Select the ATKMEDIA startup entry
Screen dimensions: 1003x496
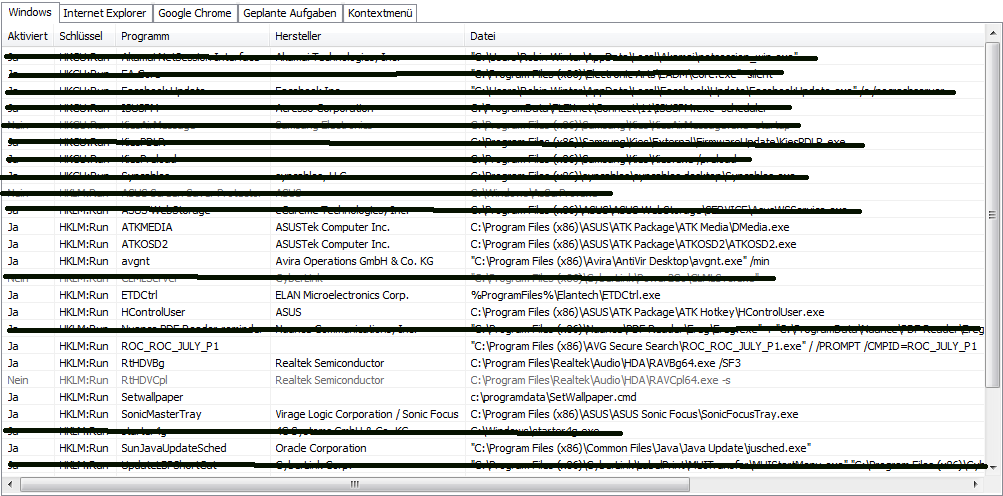[146, 227]
